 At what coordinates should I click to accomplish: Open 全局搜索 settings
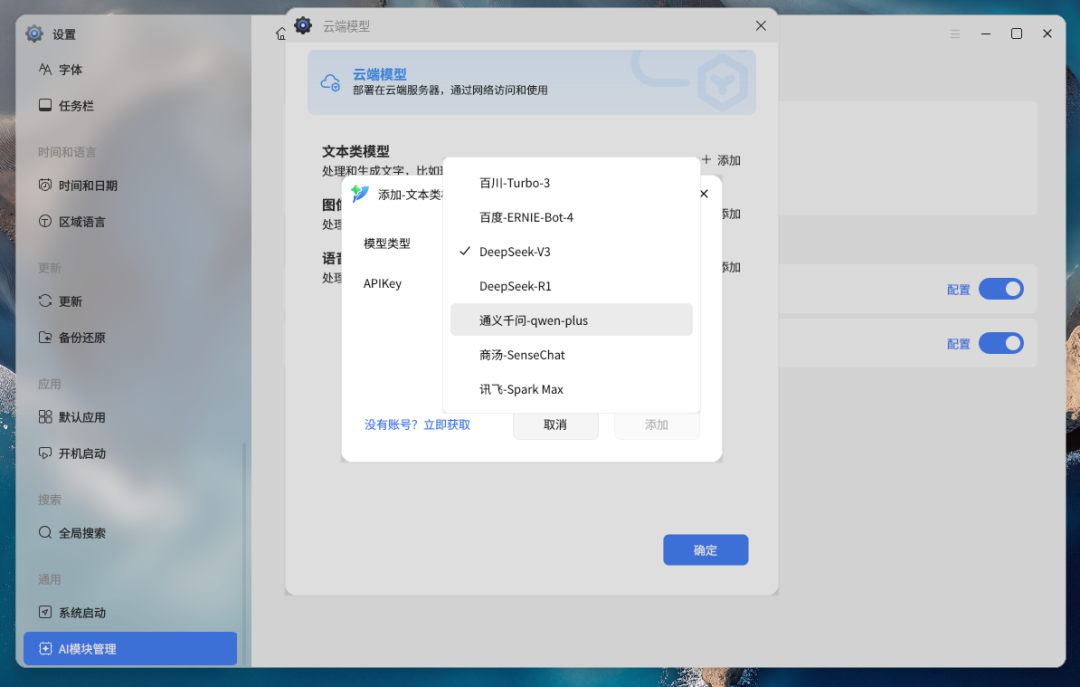click(x=130, y=533)
